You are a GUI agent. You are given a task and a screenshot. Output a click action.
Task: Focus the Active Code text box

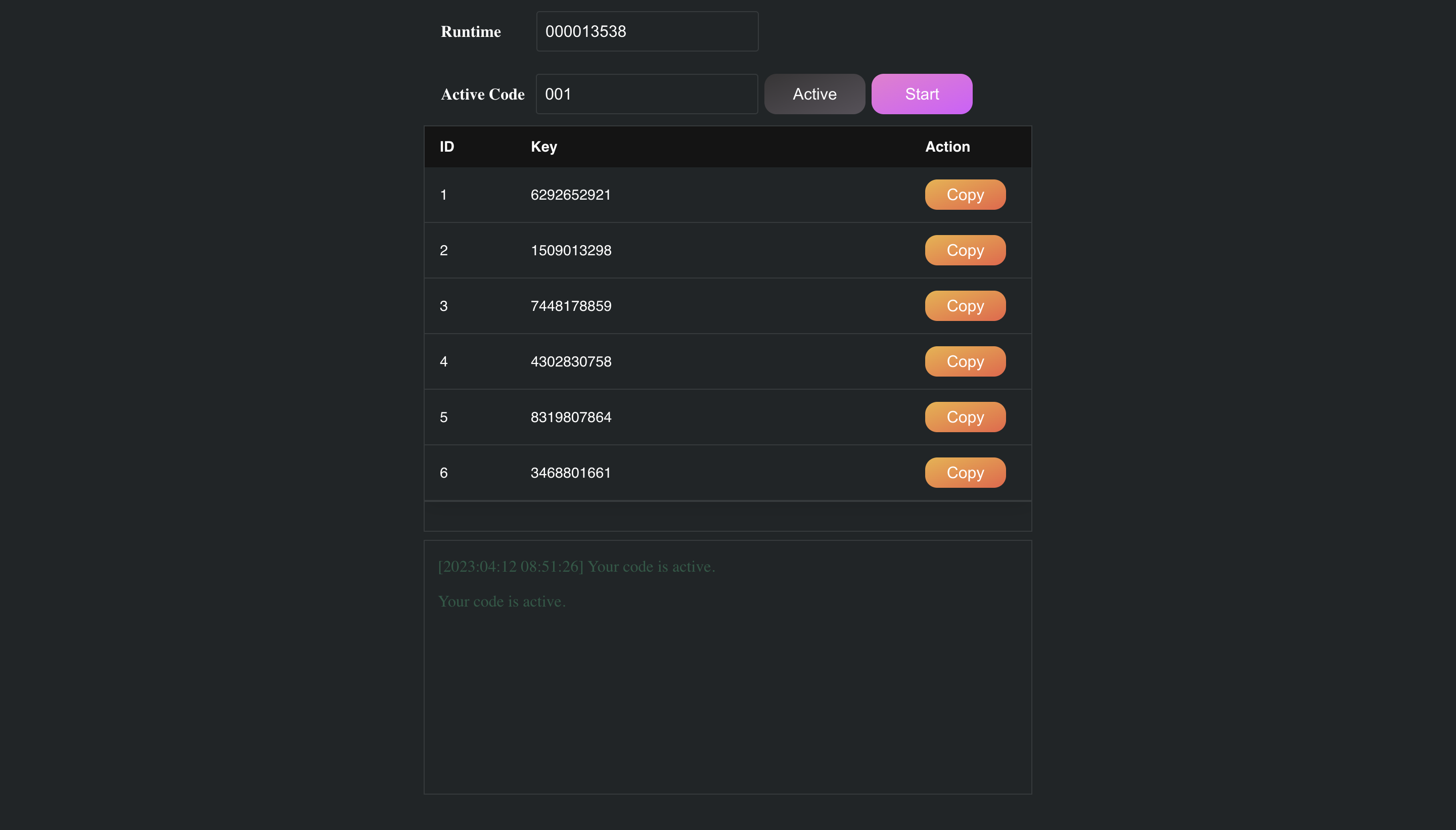[x=647, y=94]
